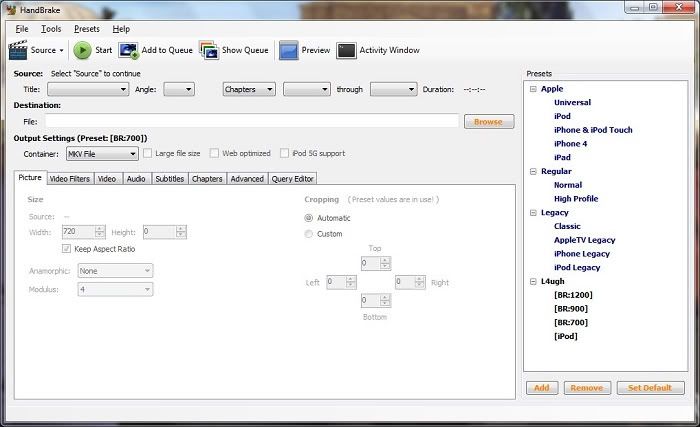This screenshot has width=700, height=427.
Task: Click the Right crop value stepper
Action: pyautogui.click(x=420, y=282)
